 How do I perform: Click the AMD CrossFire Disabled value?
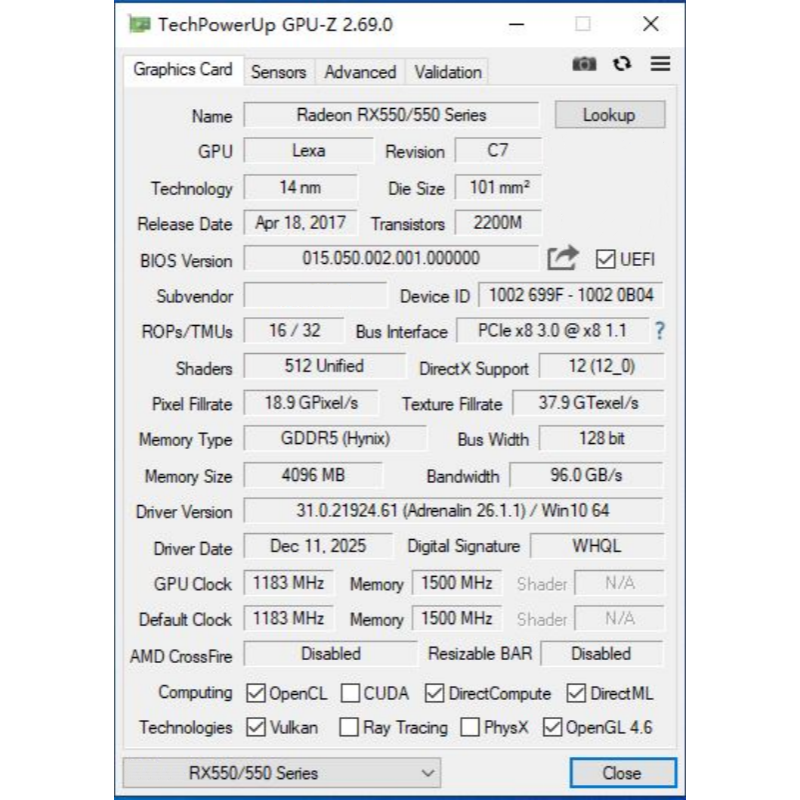click(x=331, y=654)
